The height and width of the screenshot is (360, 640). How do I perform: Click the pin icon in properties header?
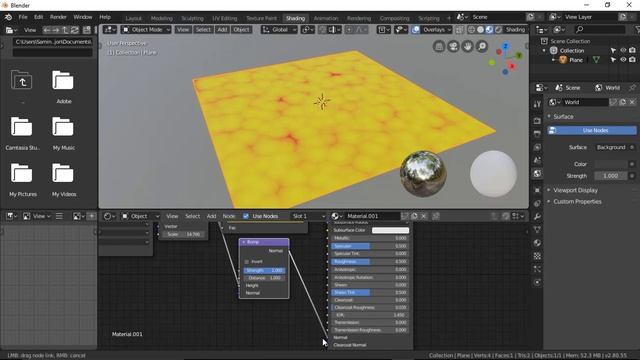[x=632, y=88]
